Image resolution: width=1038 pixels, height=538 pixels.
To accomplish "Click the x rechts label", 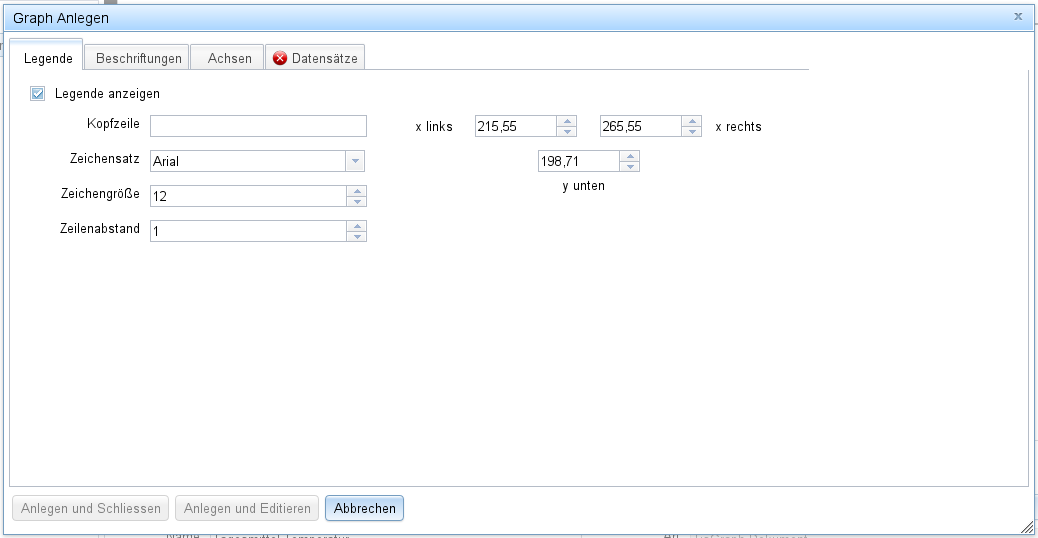I will pos(738,126).
